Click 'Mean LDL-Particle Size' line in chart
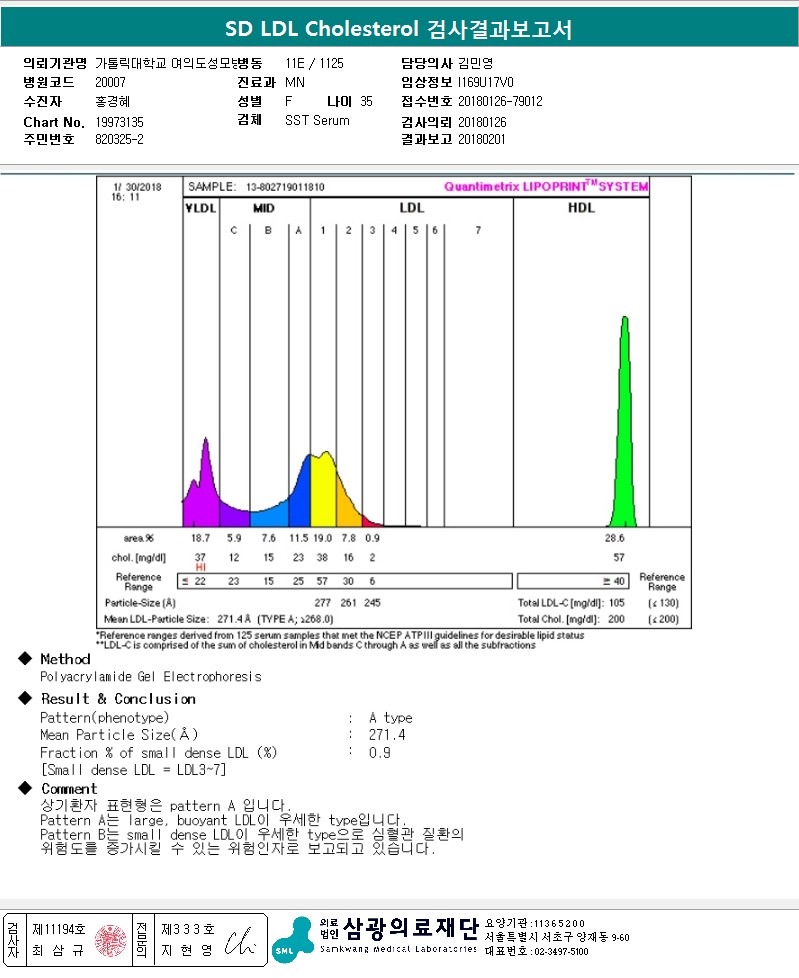Image resolution: width=799 pixels, height=978 pixels. point(218,619)
